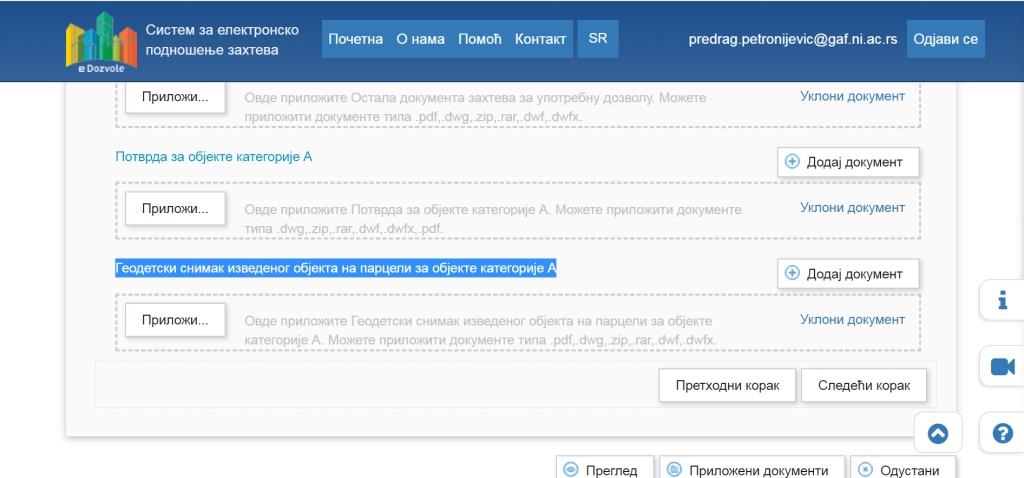Switch language with the SR button
The image size is (1024, 478).
(597, 39)
